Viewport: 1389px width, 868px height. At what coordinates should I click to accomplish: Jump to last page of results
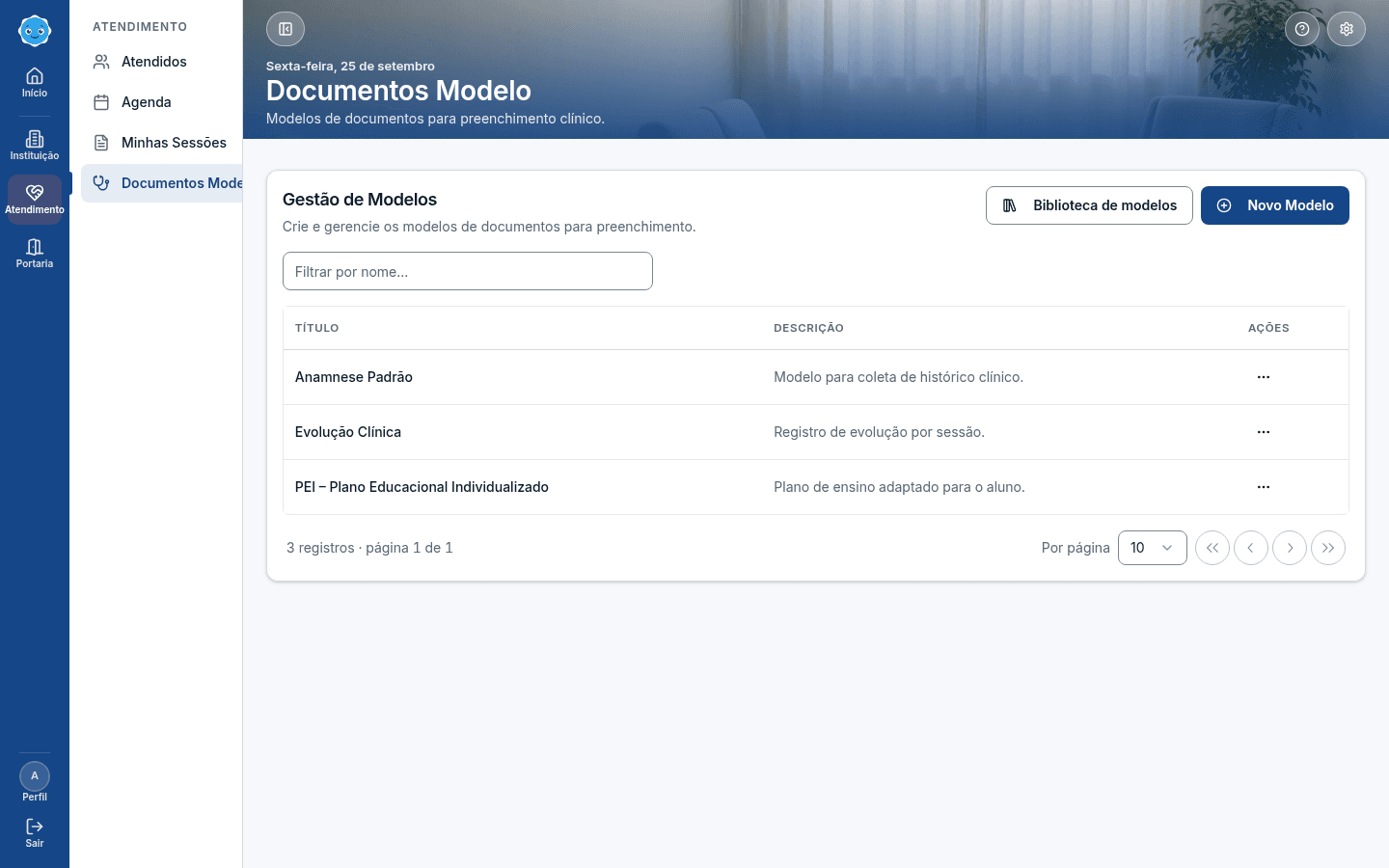pos(1328,548)
